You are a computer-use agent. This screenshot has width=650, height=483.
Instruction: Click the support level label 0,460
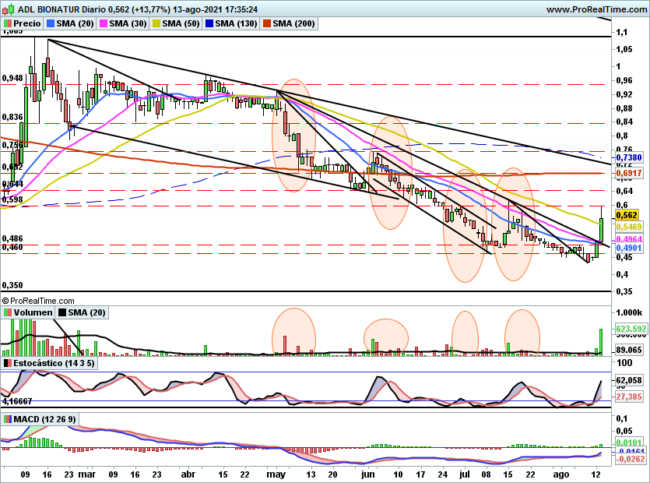click(12, 247)
